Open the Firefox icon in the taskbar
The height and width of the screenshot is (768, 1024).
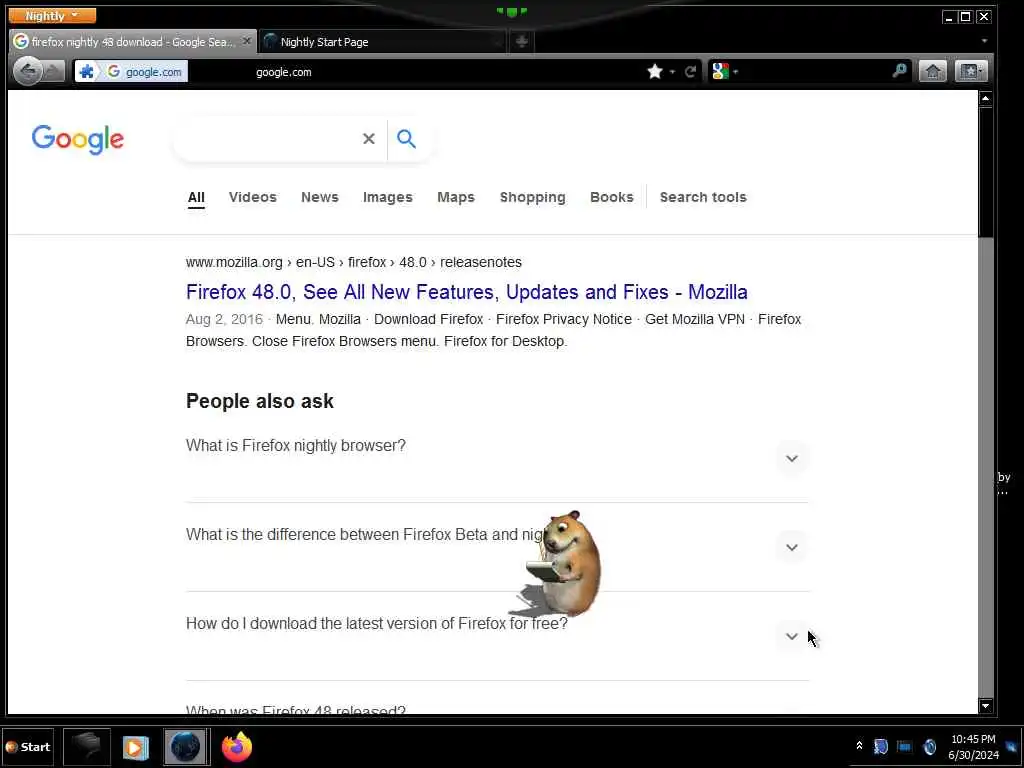tap(236, 746)
